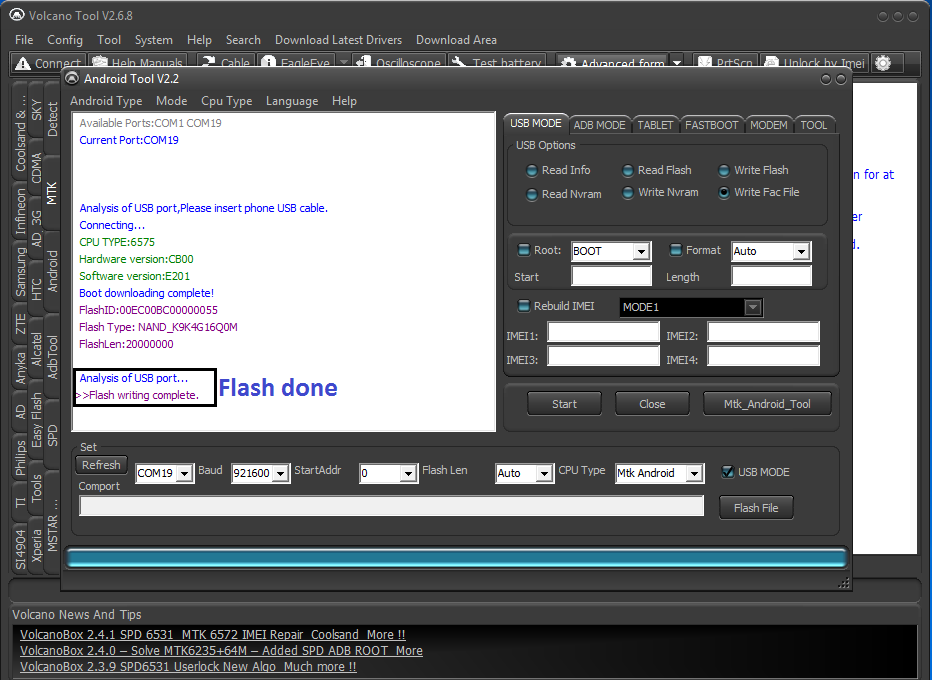Click the Close button
Screen dimensions: 932x680
click(x=652, y=404)
